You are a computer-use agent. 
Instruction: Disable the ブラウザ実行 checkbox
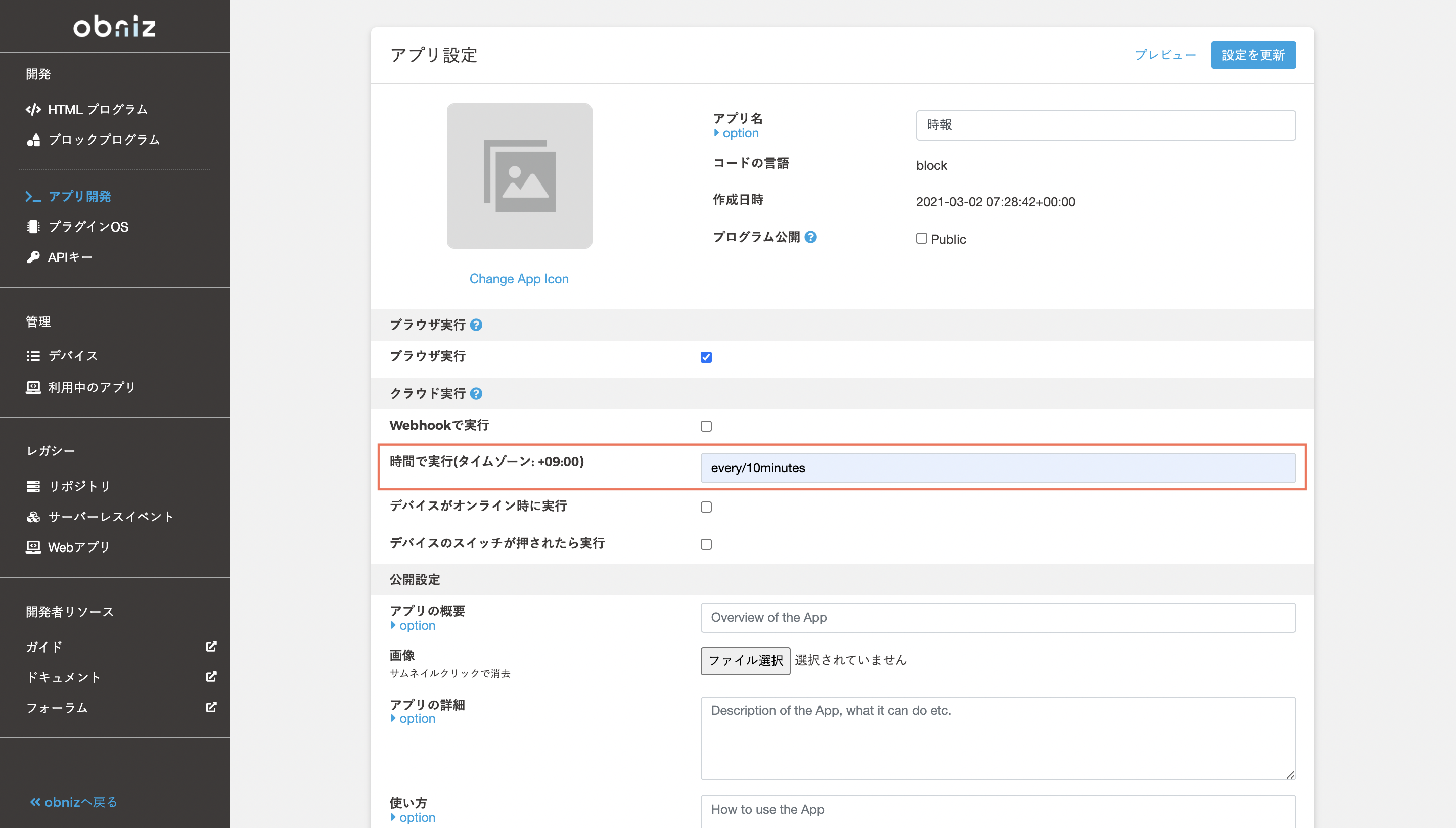(x=706, y=357)
